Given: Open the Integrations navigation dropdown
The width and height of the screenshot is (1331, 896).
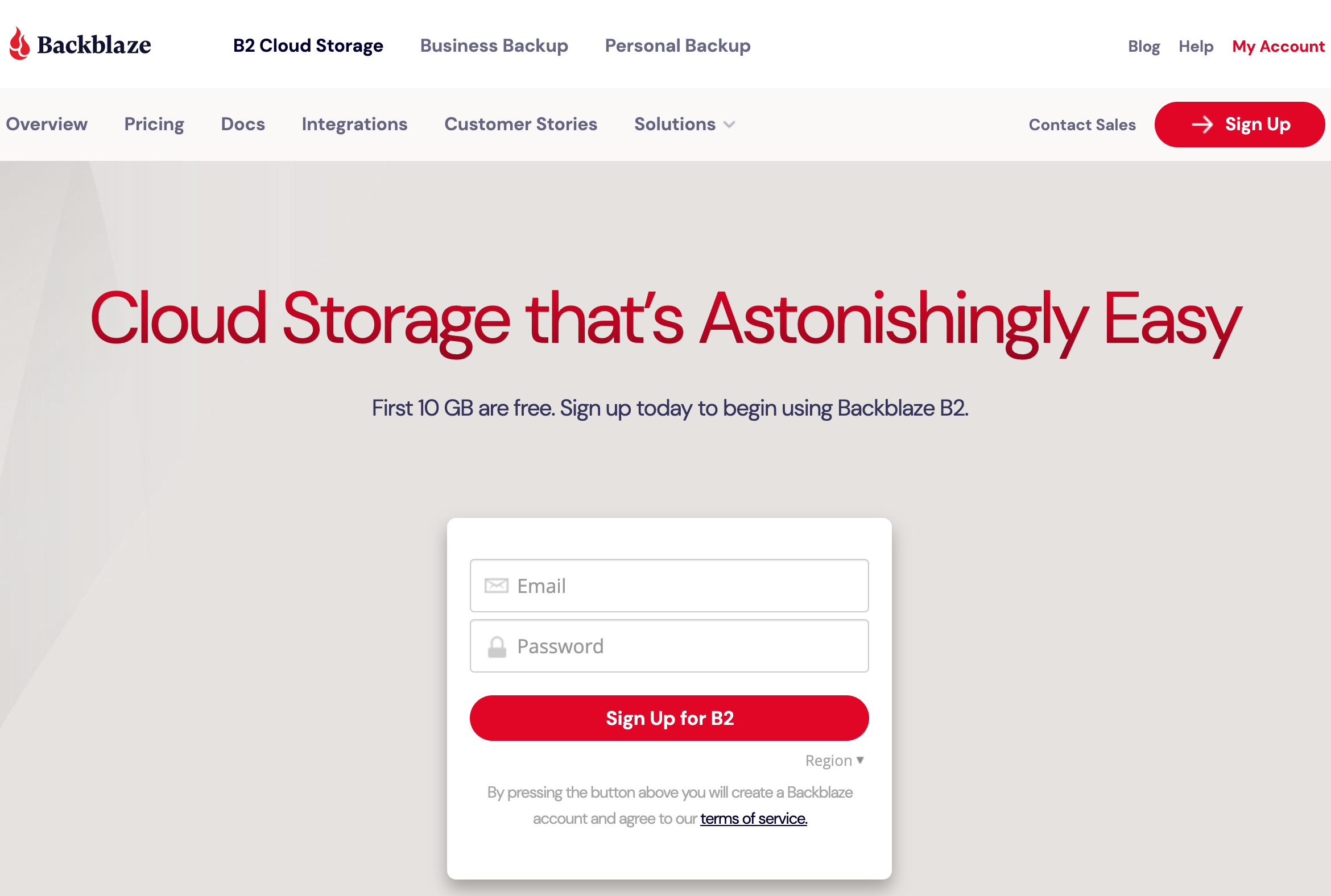Looking at the screenshot, I should tap(354, 124).
